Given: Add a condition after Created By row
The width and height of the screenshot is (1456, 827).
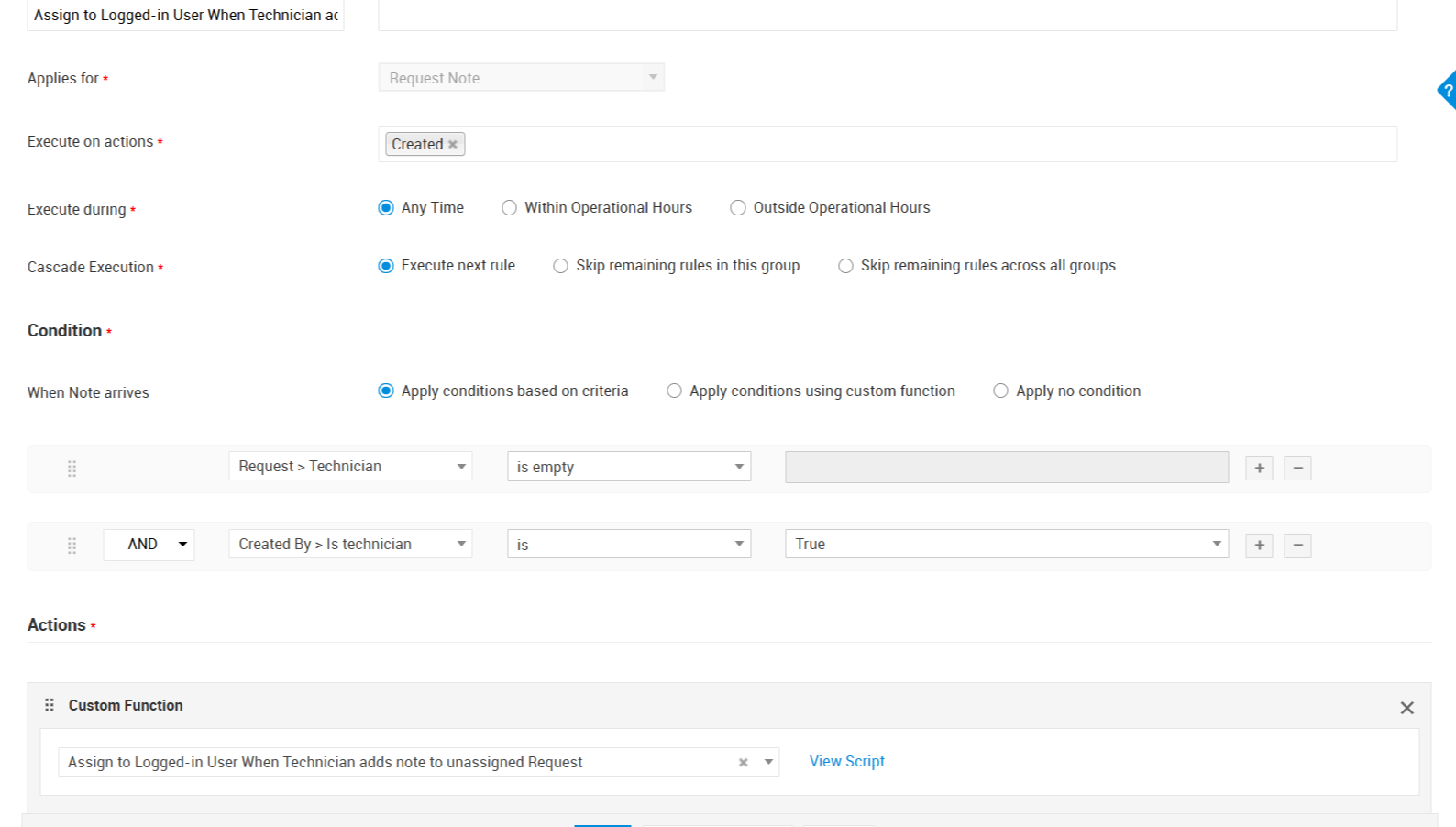Looking at the screenshot, I should (1259, 546).
